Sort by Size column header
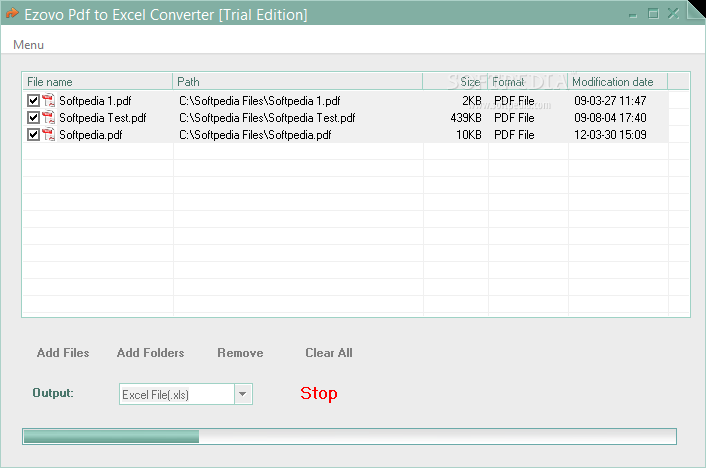The image size is (706, 468). click(x=455, y=82)
